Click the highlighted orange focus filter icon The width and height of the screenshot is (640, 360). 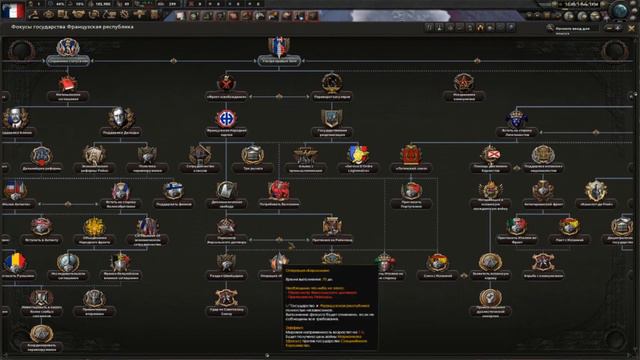coord(480,28)
